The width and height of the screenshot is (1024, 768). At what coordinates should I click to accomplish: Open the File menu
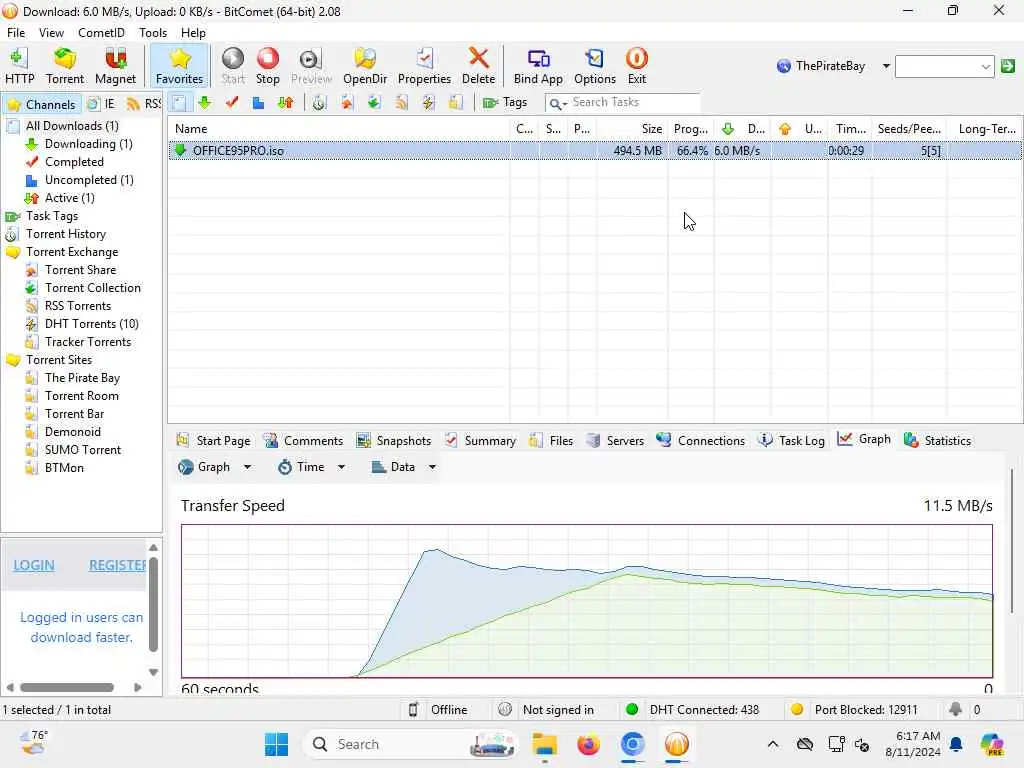point(16,33)
